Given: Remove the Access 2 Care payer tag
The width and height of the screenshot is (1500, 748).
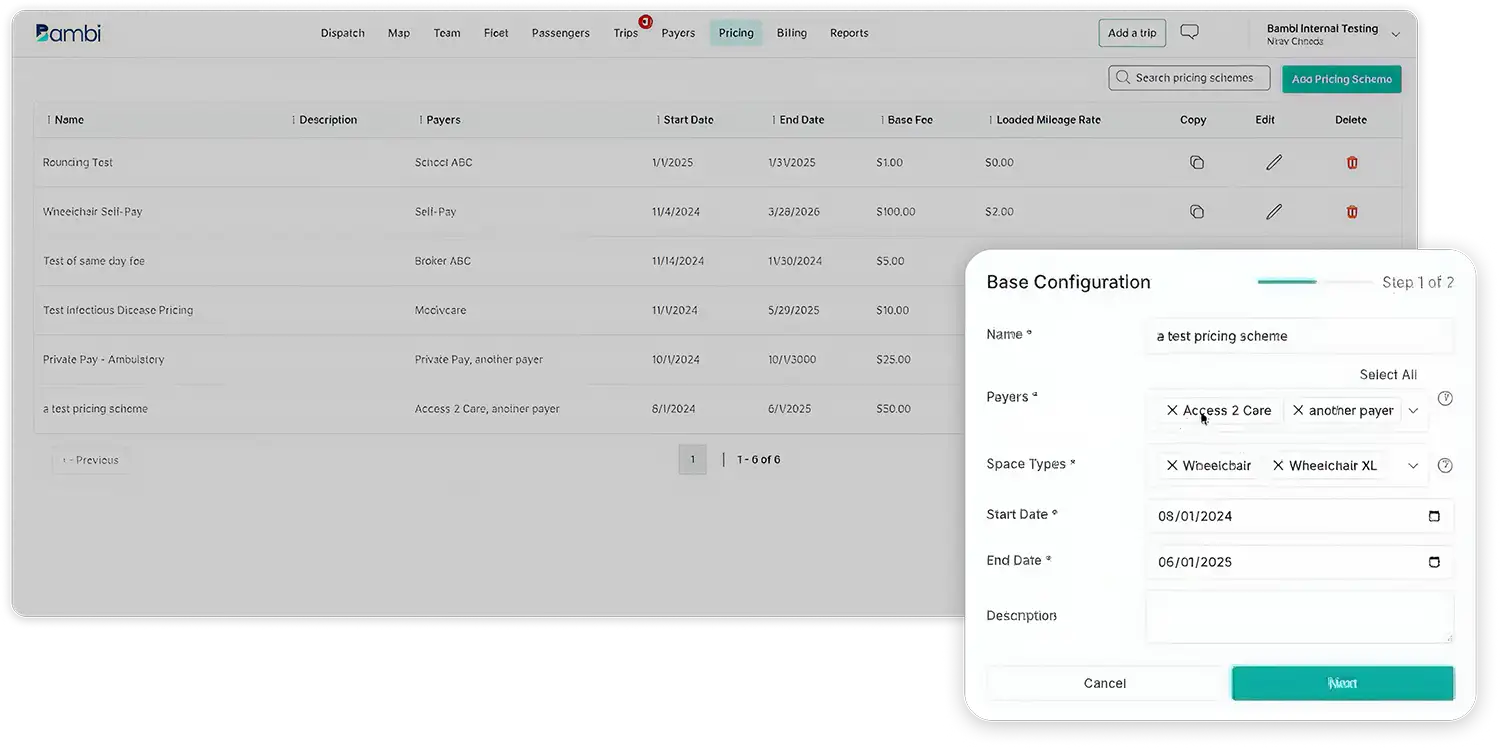Looking at the screenshot, I should (x=1172, y=410).
